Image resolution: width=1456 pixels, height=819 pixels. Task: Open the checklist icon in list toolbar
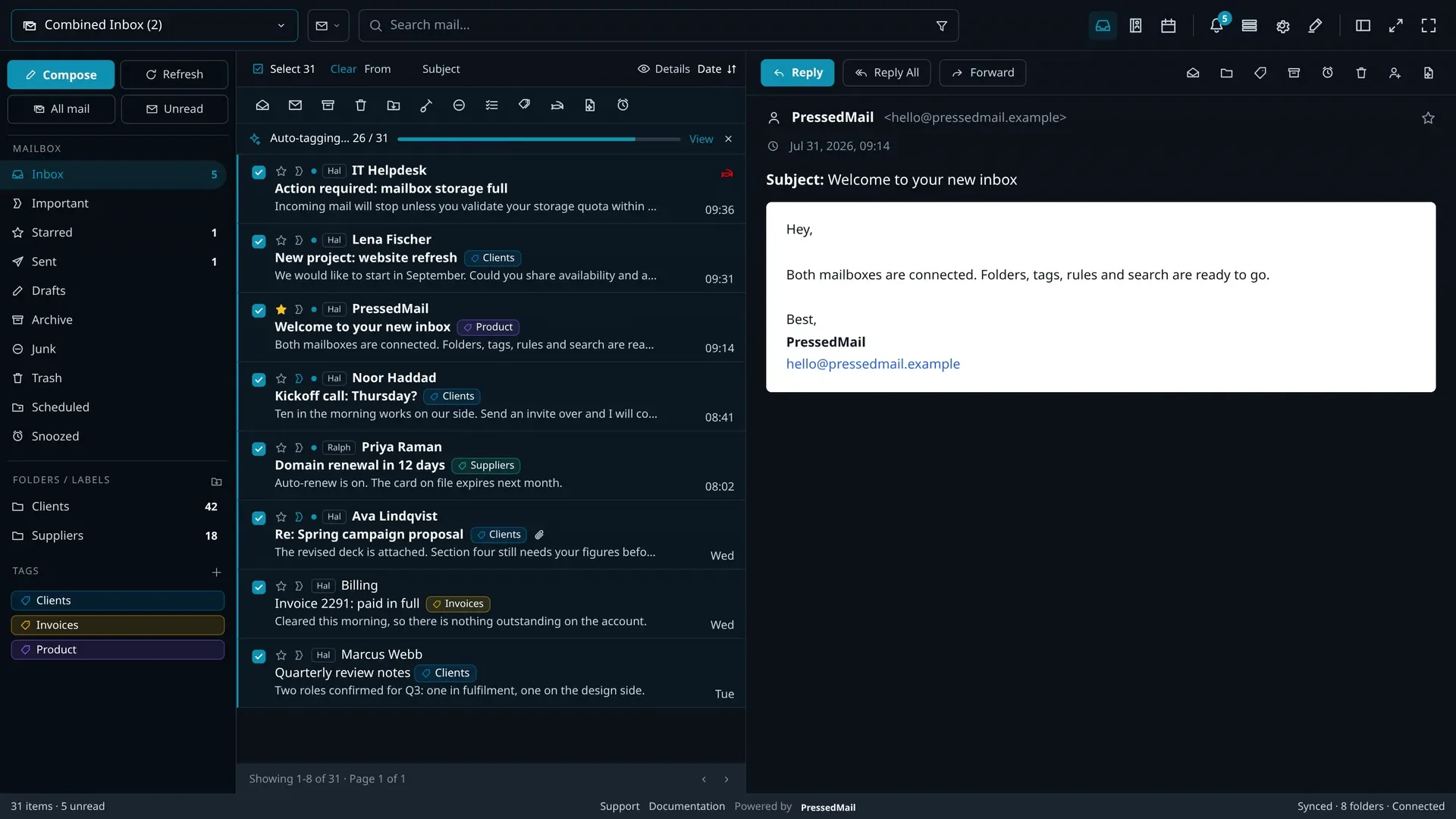tap(491, 105)
